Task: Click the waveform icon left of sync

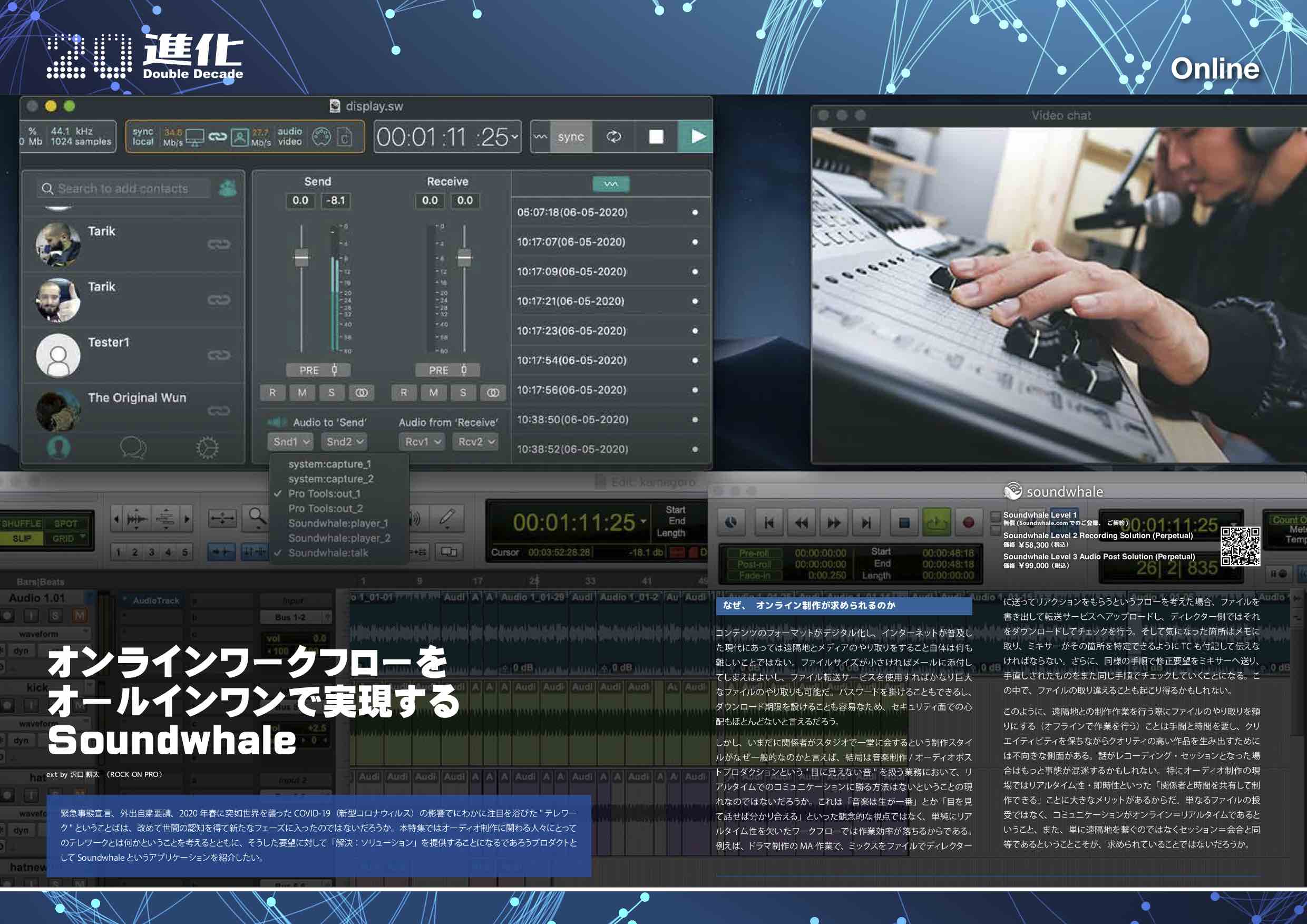Action: pos(540,137)
